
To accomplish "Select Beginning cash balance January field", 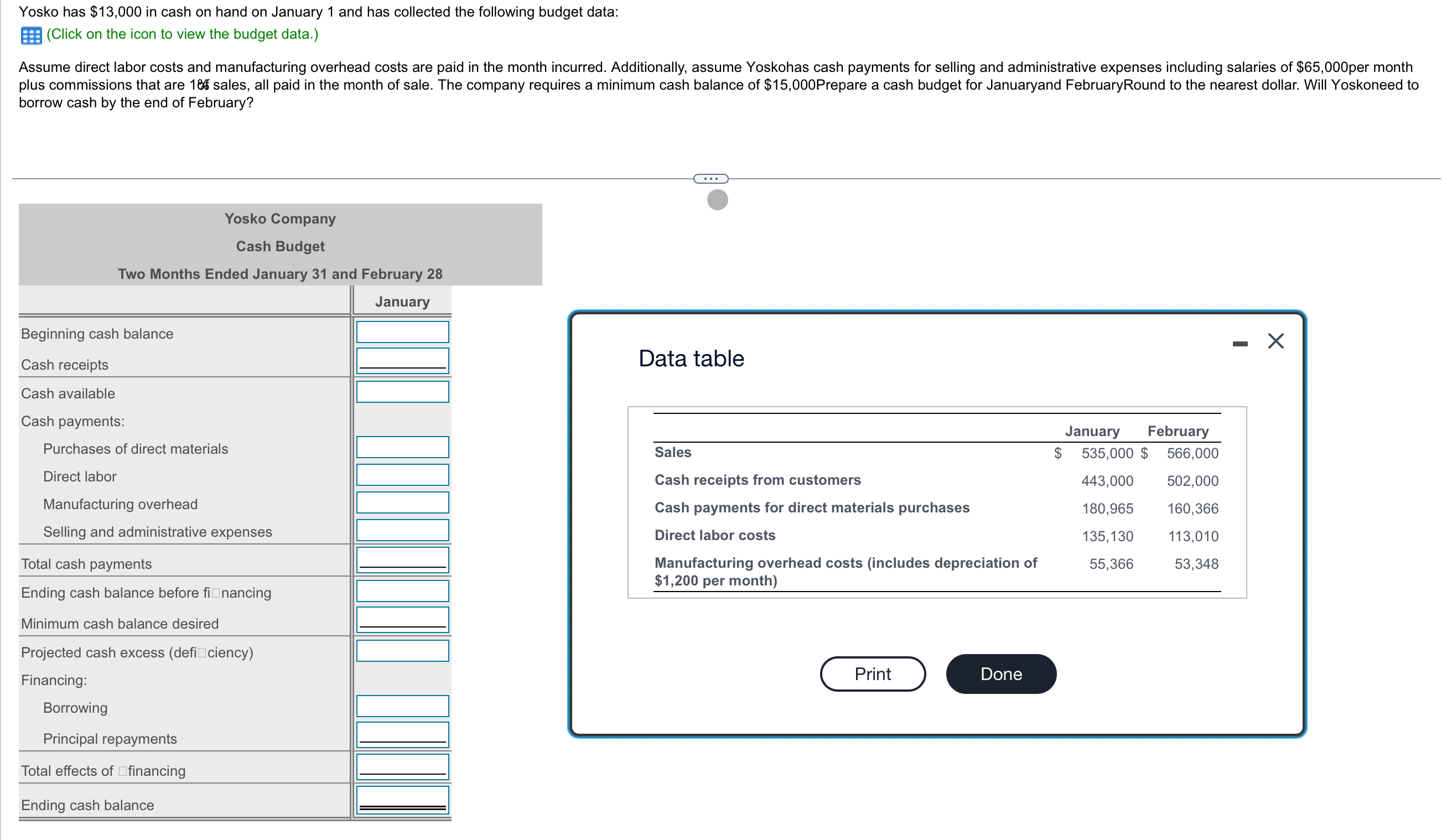I will click(402, 333).
